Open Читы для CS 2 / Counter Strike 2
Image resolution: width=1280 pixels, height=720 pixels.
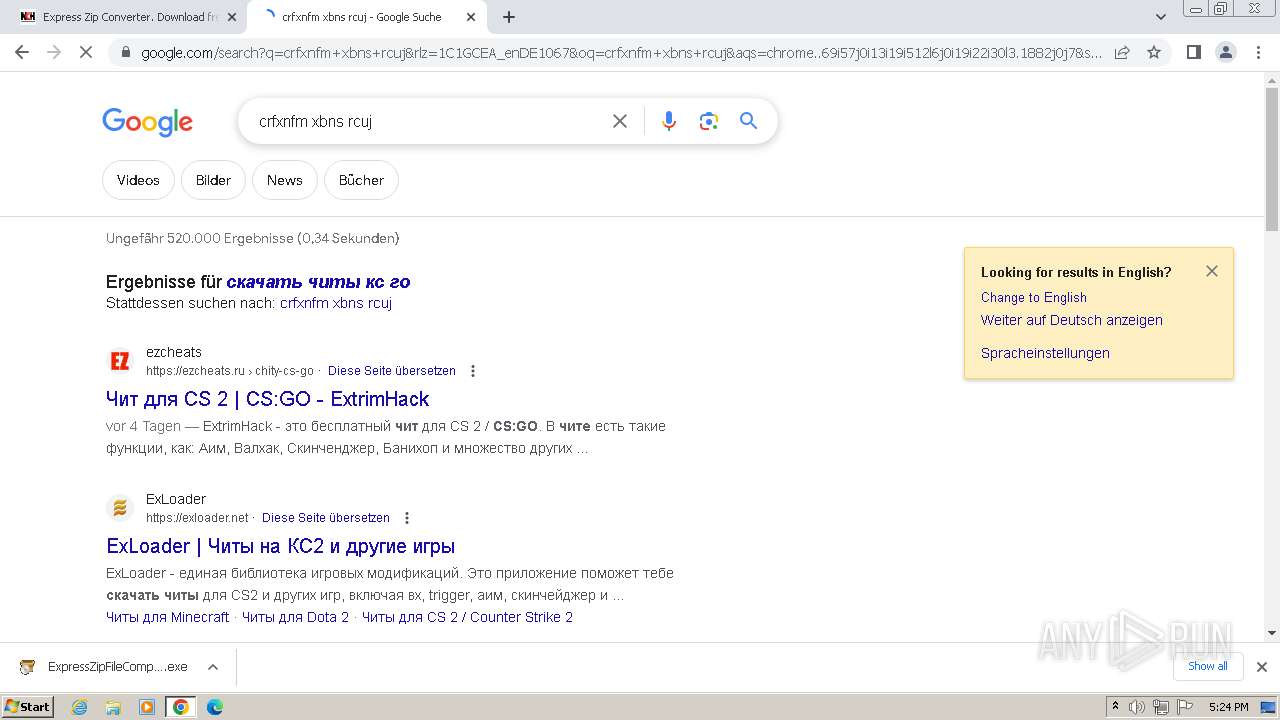pyautogui.click(x=468, y=617)
